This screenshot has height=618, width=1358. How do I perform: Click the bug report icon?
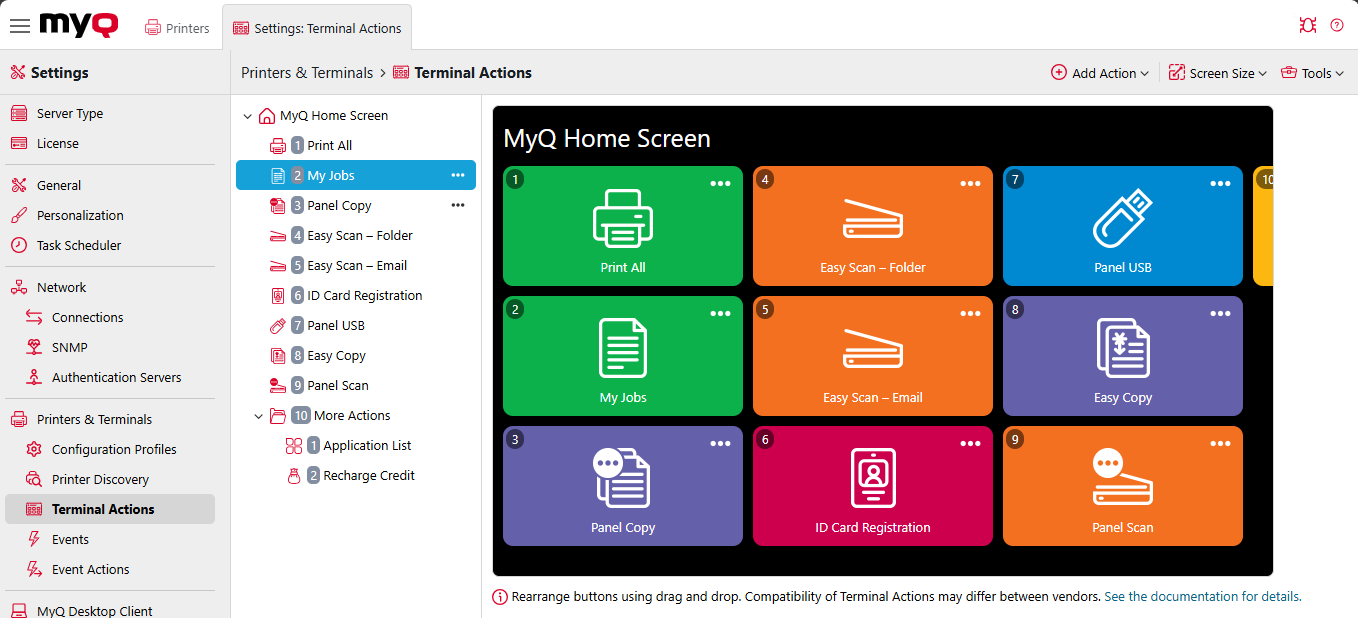click(x=1307, y=26)
